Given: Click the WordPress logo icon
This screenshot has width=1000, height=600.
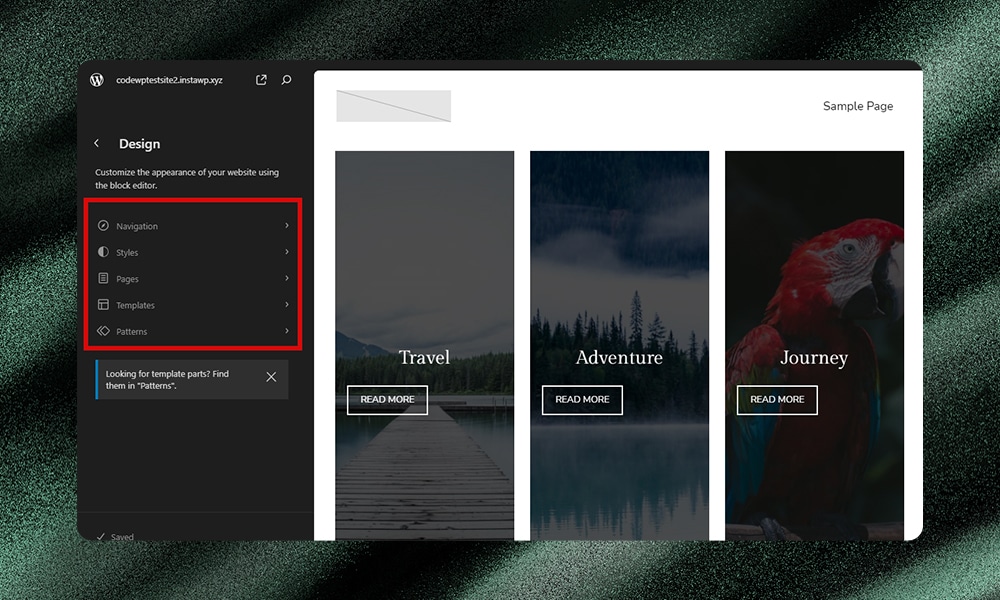Looking at the screenshot, I should 96,80.
